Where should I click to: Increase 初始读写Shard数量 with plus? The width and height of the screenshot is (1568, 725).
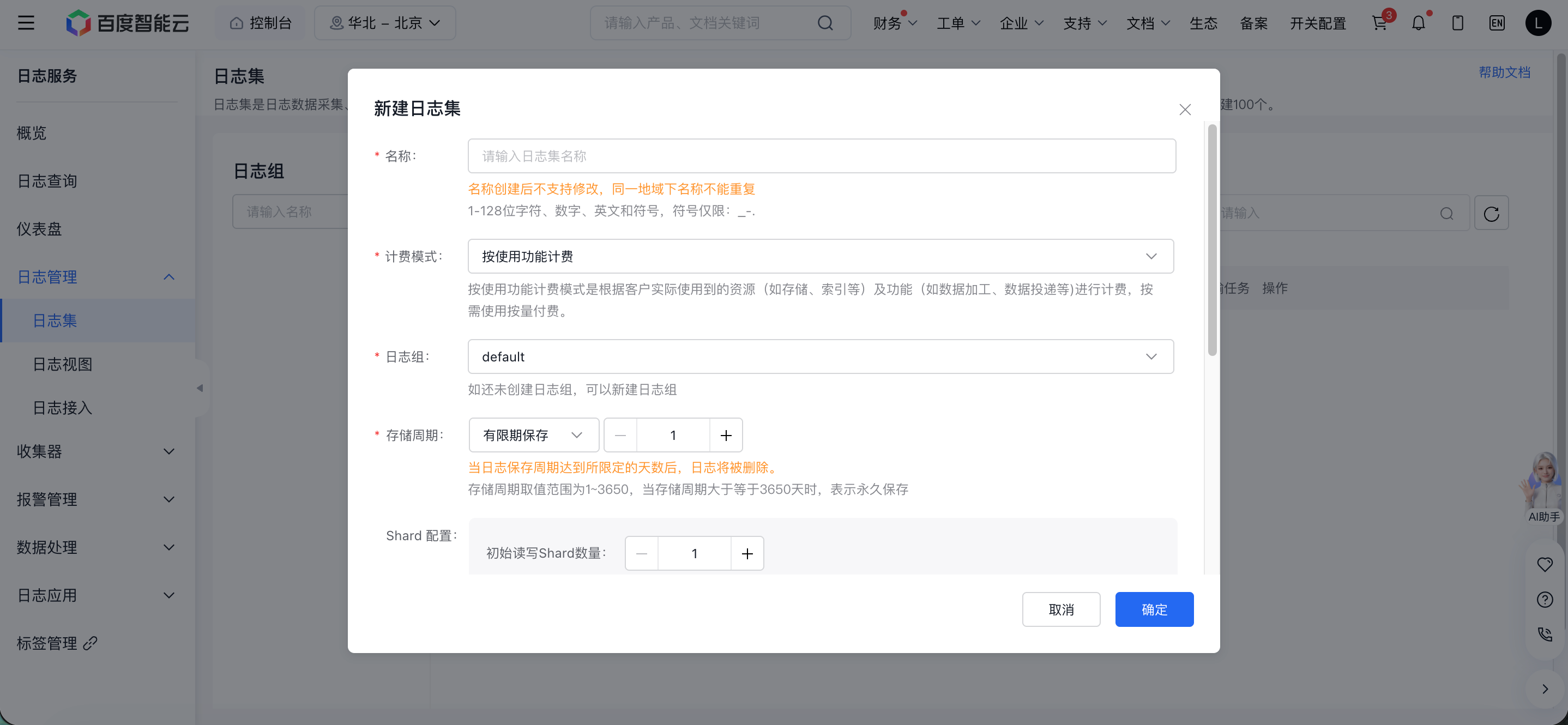pyautogui.click(x=747, y=553)
